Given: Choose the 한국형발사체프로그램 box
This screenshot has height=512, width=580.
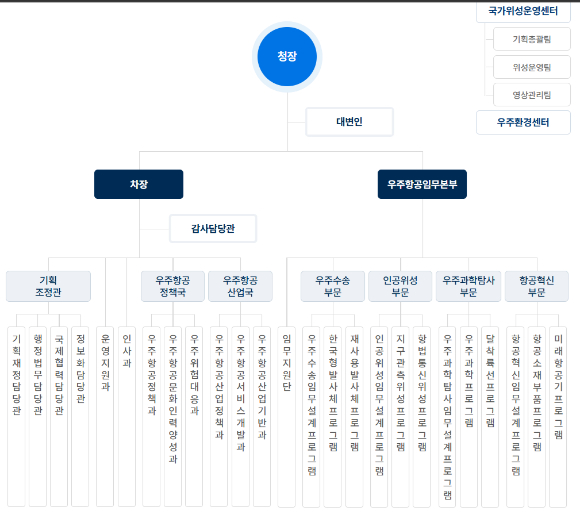Looking at the screenshot, I should coord(333,417).
